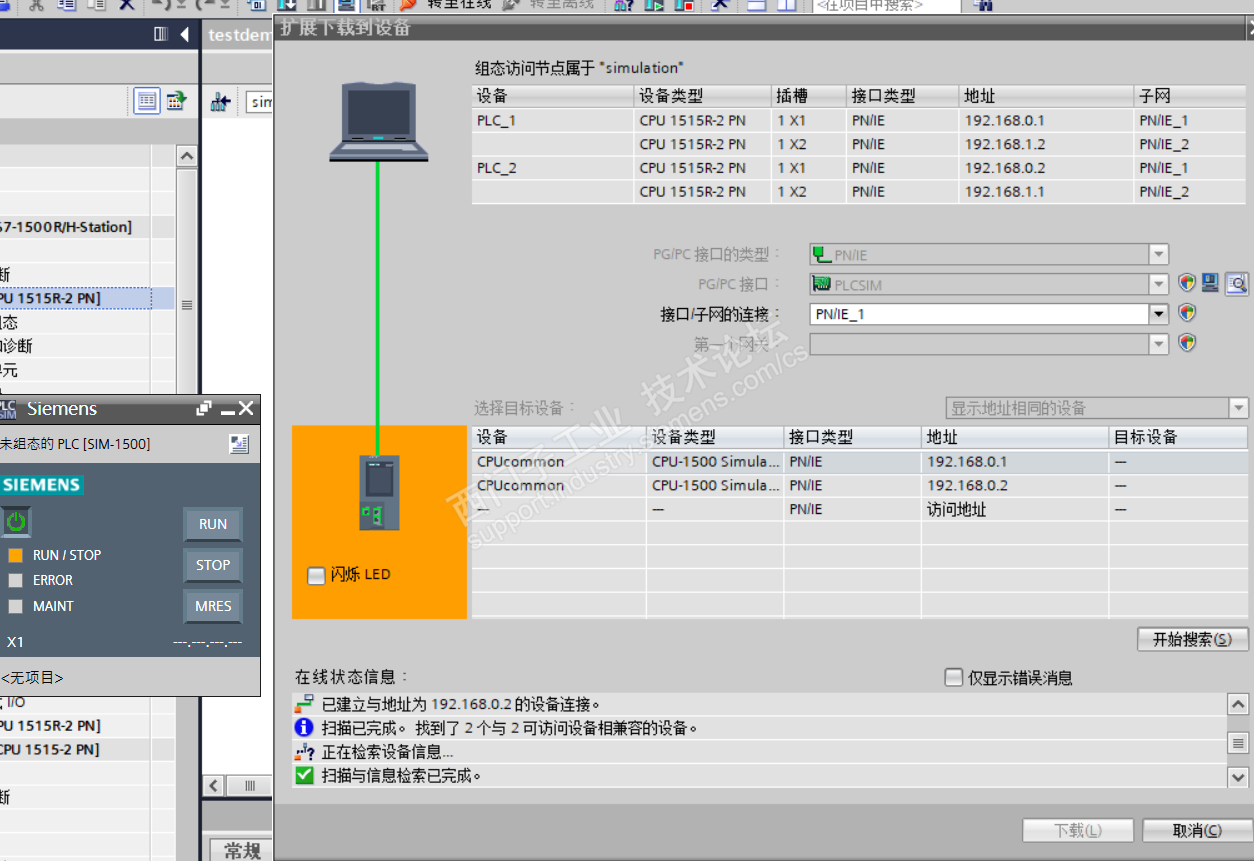Open the PG/PC 接口 PLCSIM dropdown
The width and height of the screenshot is (1254, 861).
1159,285
